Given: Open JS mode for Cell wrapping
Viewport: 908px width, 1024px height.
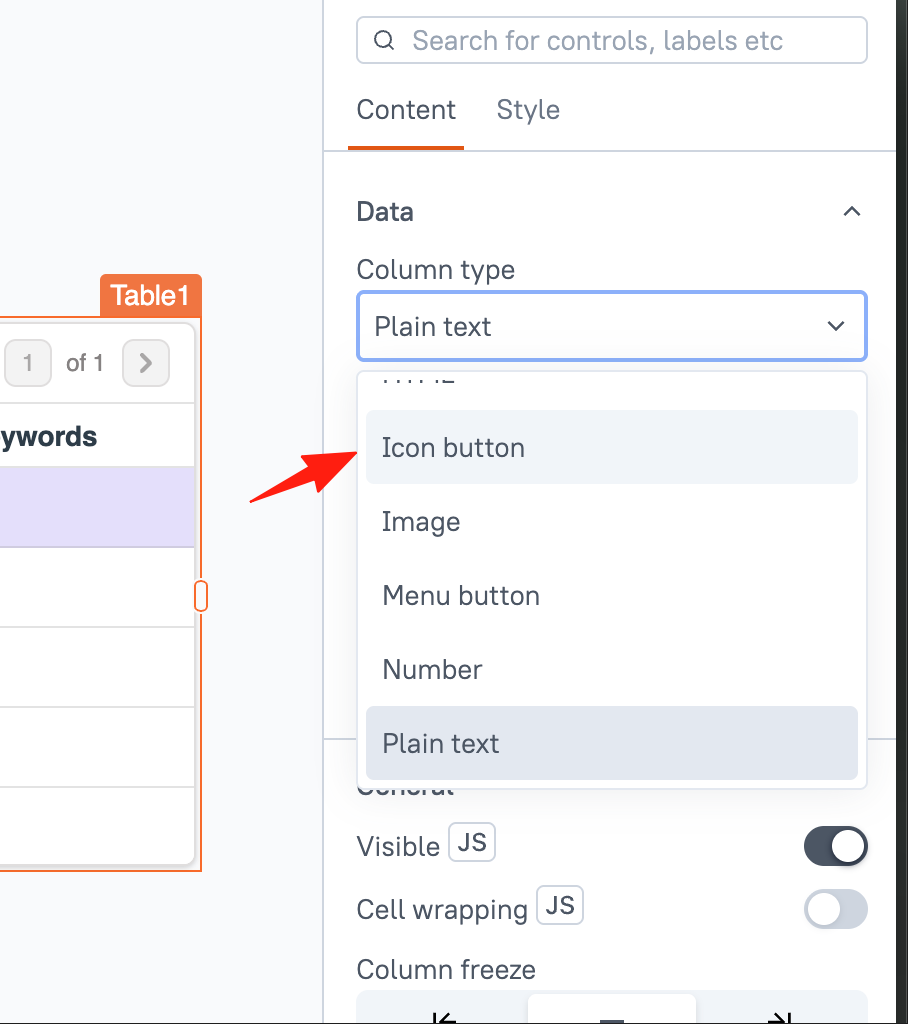Looking at the screenshot, I should pyautogui.click(x=560, y=905).
